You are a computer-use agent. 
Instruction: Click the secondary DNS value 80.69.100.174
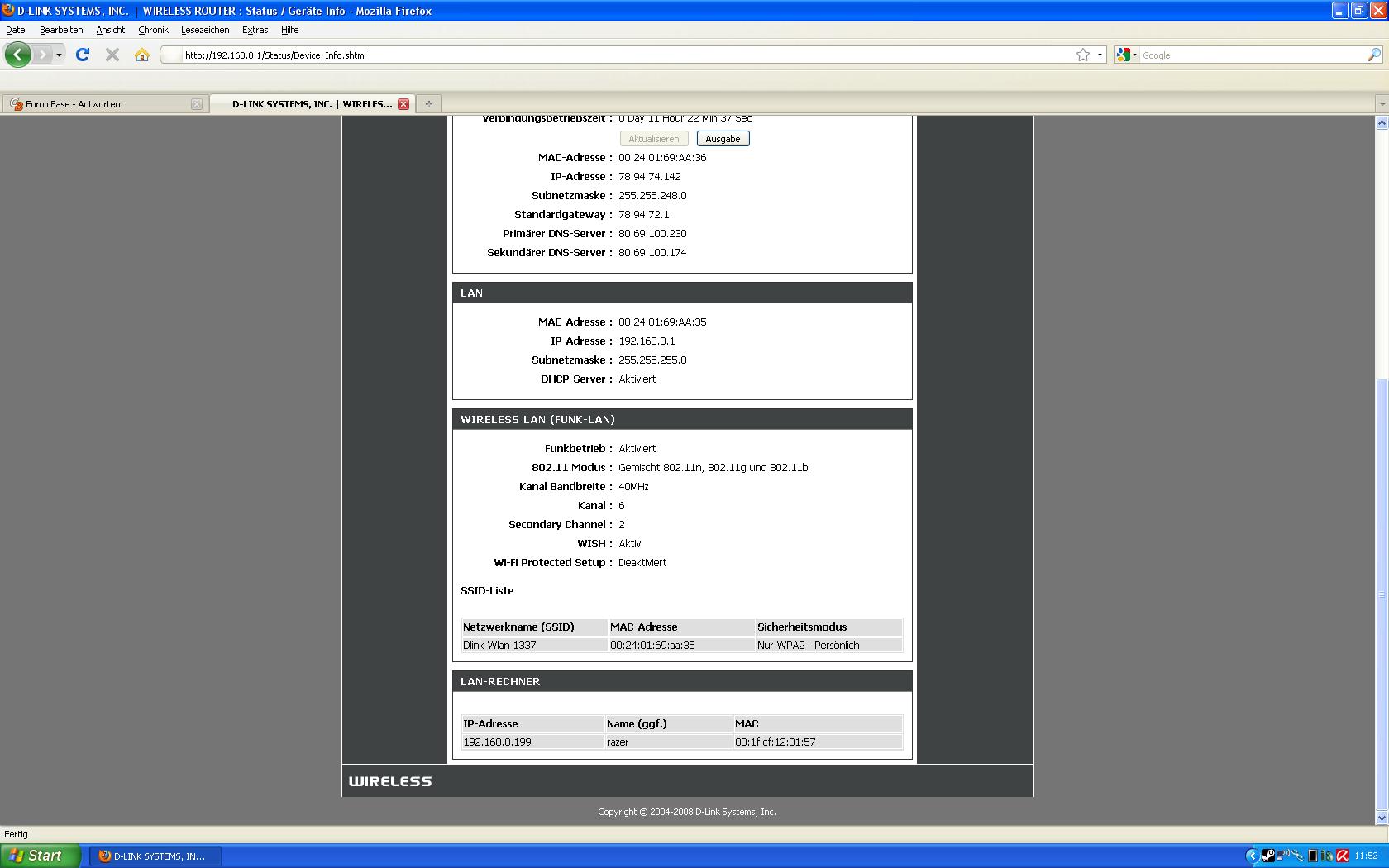(x=652, y=253)
